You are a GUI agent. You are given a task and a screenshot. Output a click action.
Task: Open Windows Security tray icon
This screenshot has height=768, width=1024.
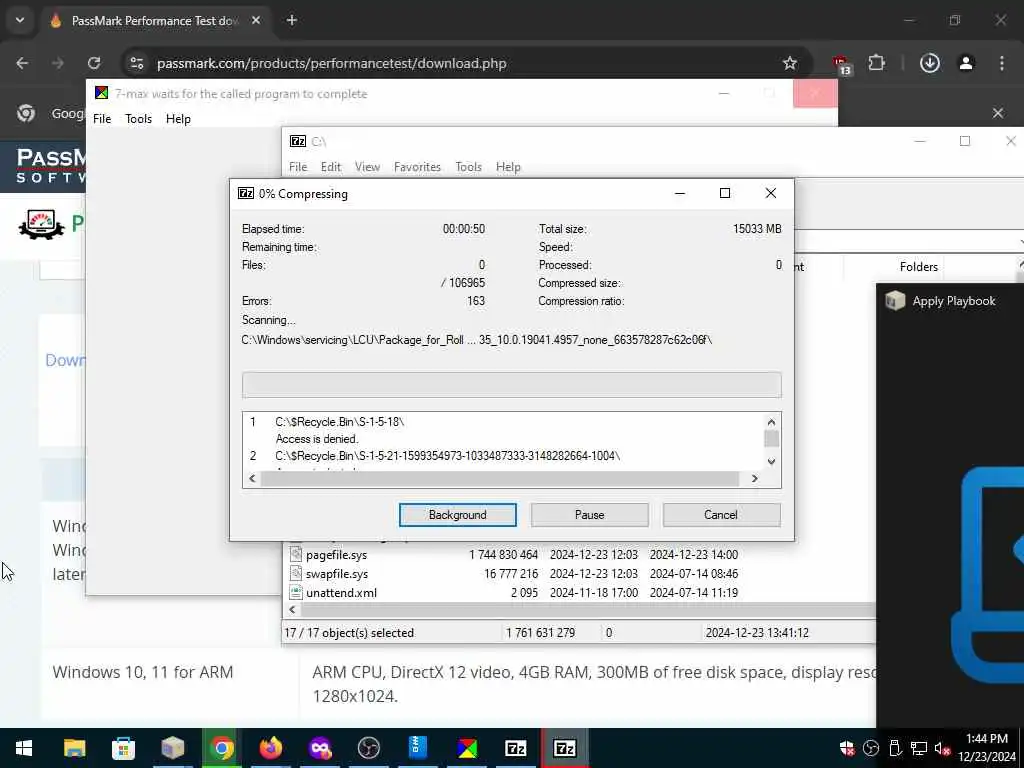coord(847,748)
